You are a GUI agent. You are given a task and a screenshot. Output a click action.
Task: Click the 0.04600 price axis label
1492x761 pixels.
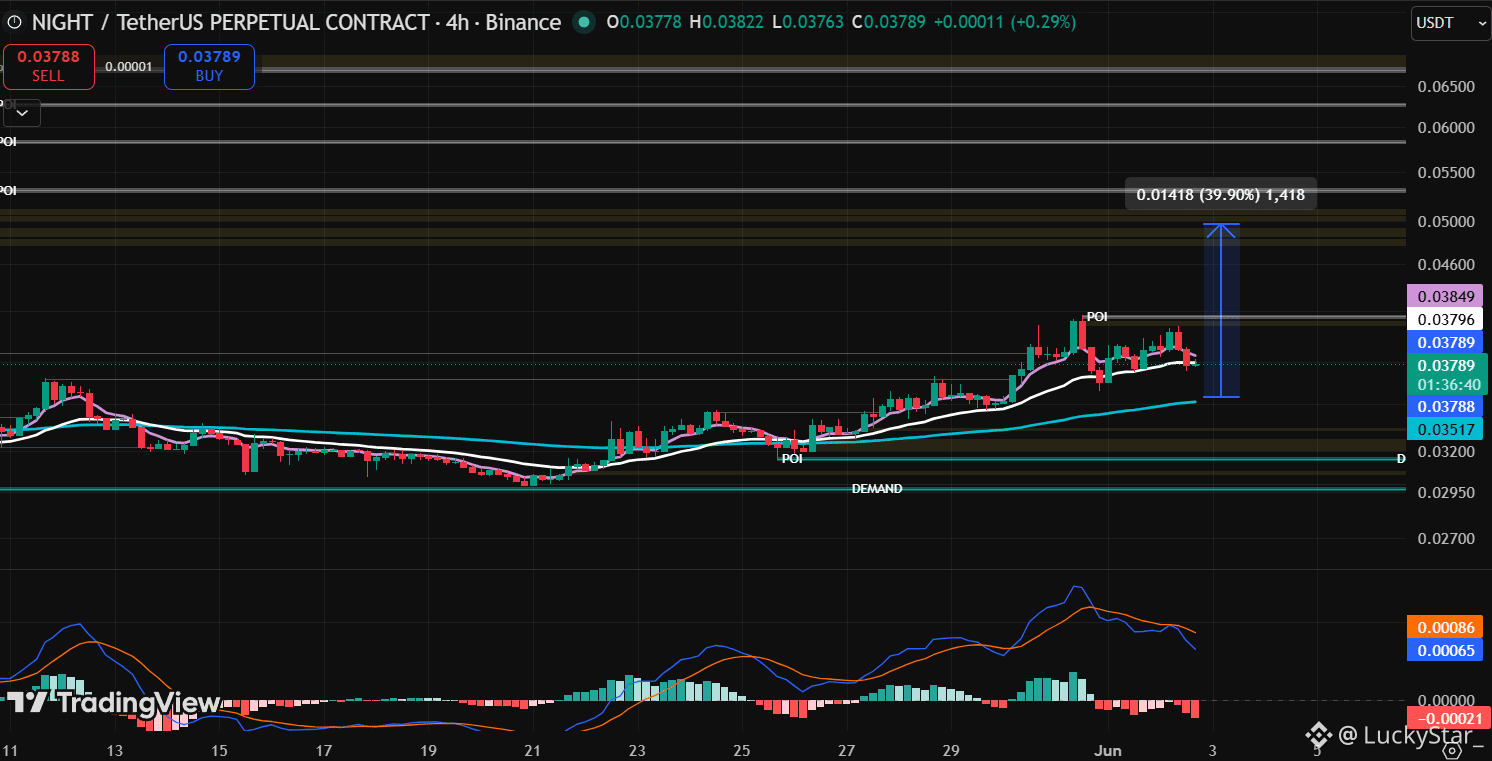(1447, 265)
